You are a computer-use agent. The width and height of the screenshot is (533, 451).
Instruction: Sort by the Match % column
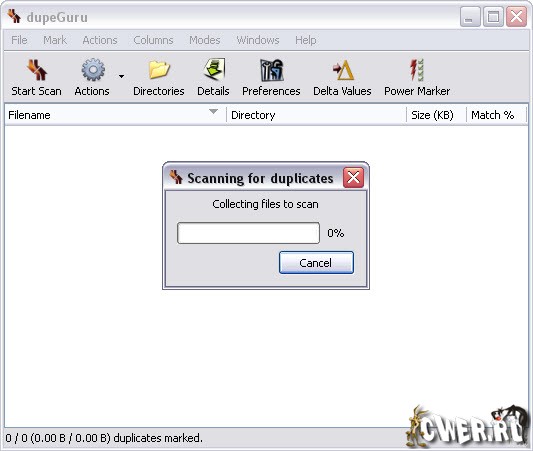tap(496, 115)
